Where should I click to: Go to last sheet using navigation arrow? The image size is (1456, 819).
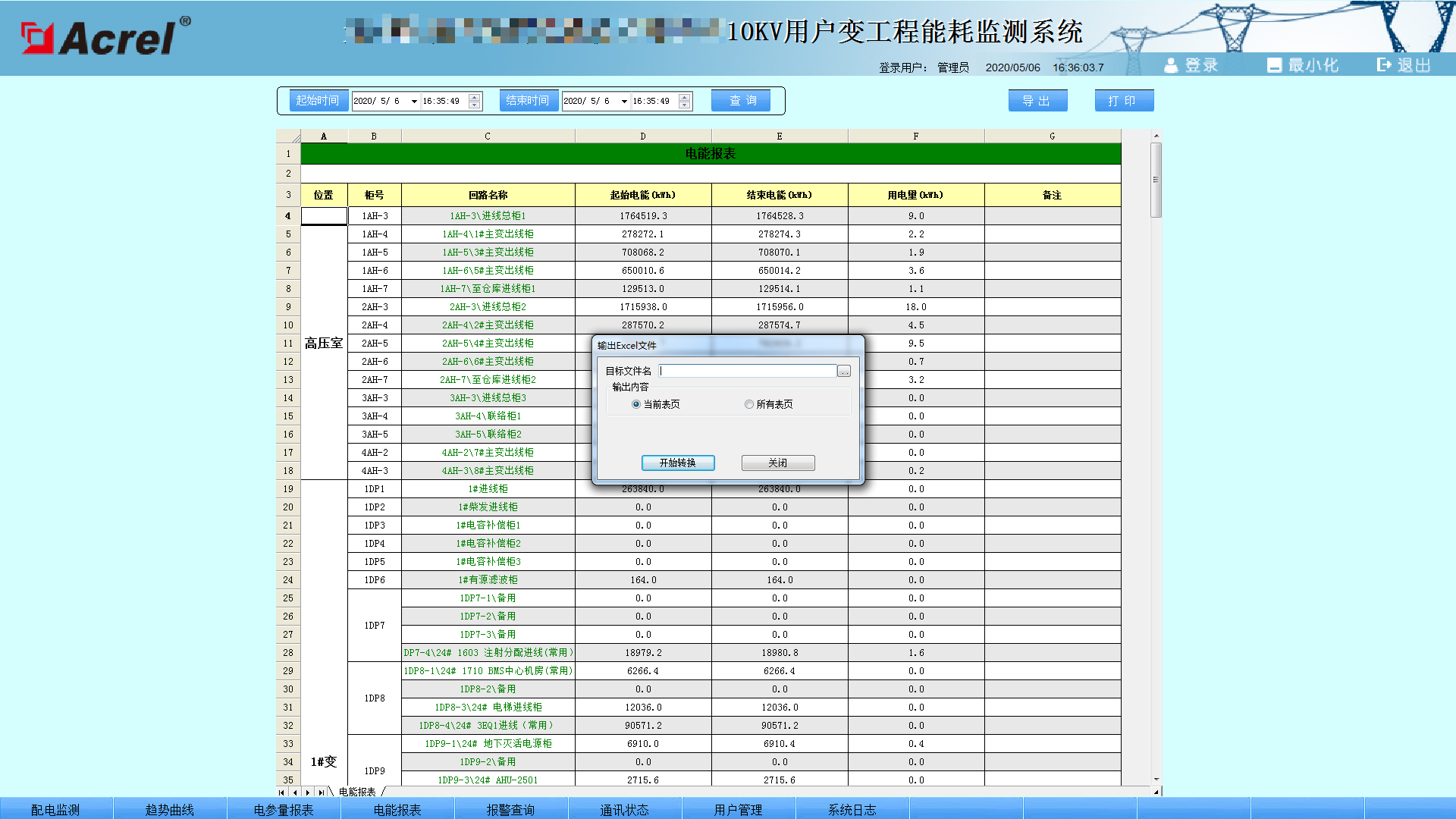pos(321,792)
